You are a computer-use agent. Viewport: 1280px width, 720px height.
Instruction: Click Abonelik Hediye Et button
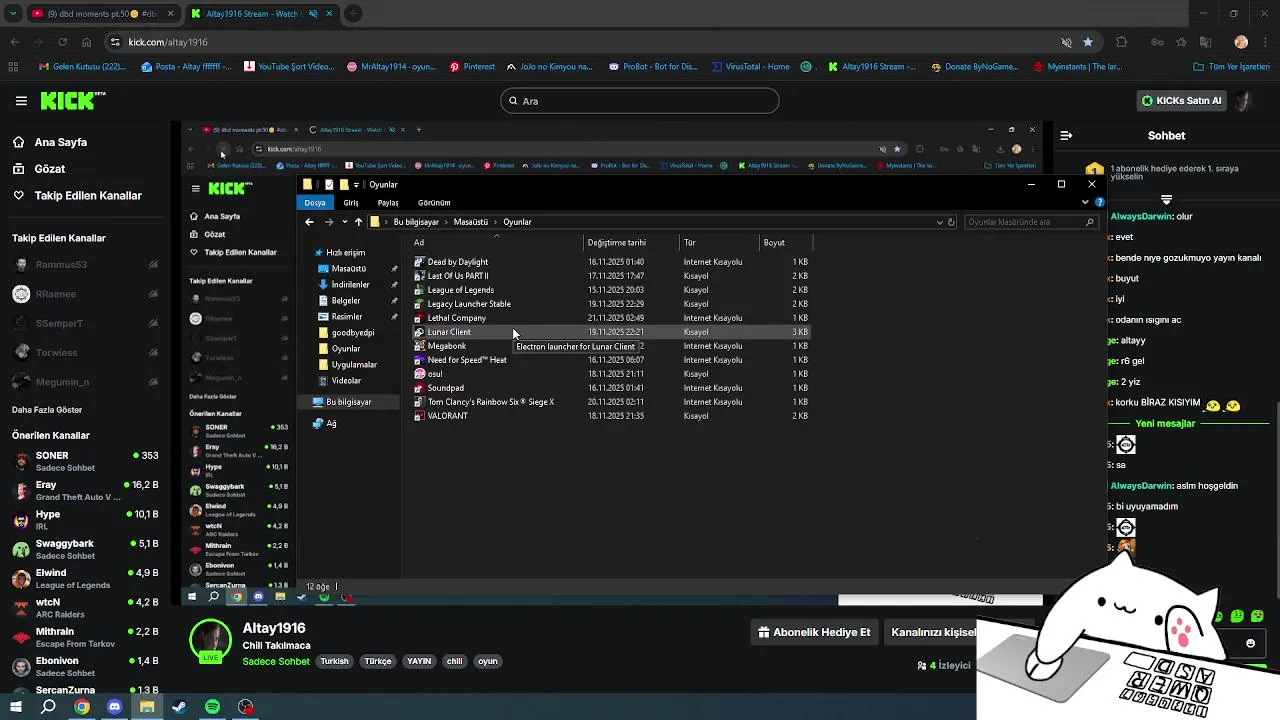pyautogui.click(x=814, y=632)
